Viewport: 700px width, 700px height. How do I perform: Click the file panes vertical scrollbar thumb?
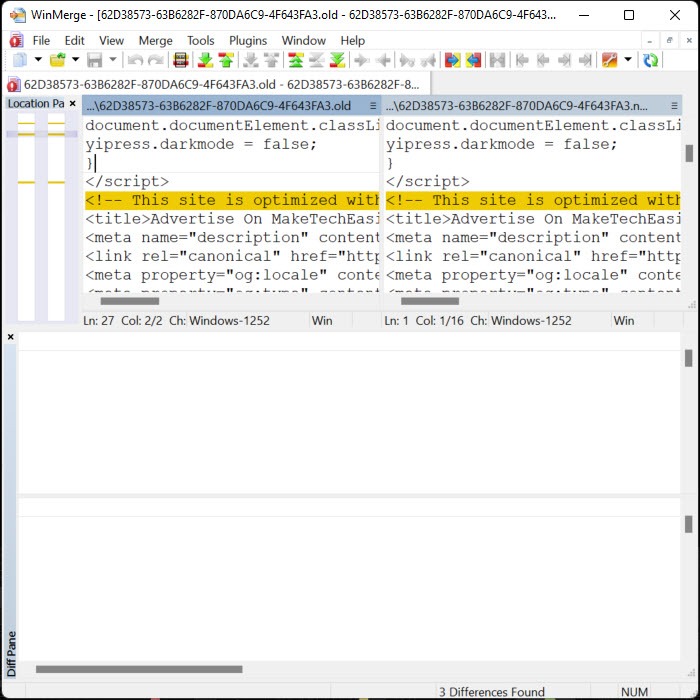[x=689, y=153]
